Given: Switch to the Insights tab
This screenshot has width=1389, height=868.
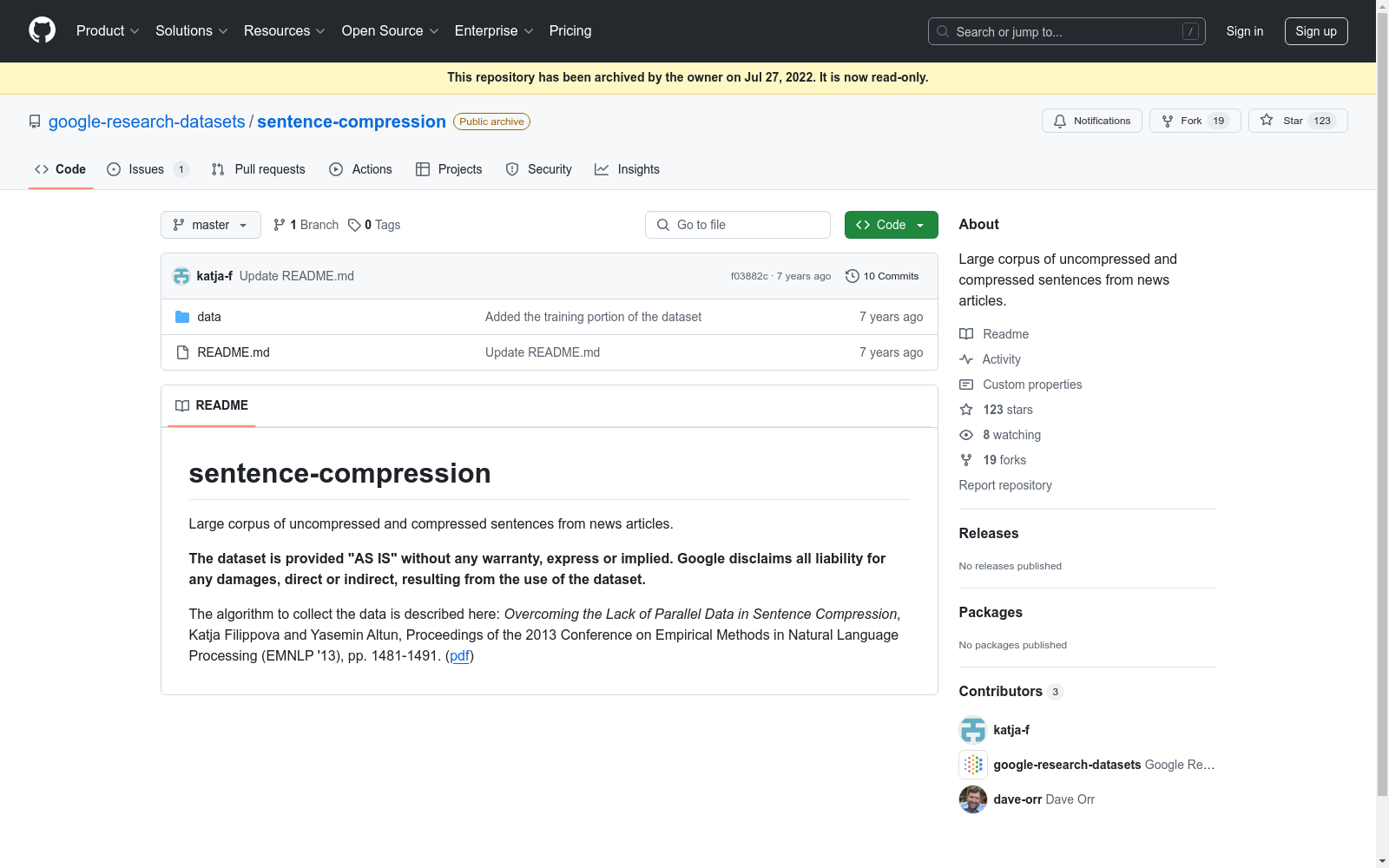Looking at the screenshot, I should pyautogui.click(x=628, y=169).
